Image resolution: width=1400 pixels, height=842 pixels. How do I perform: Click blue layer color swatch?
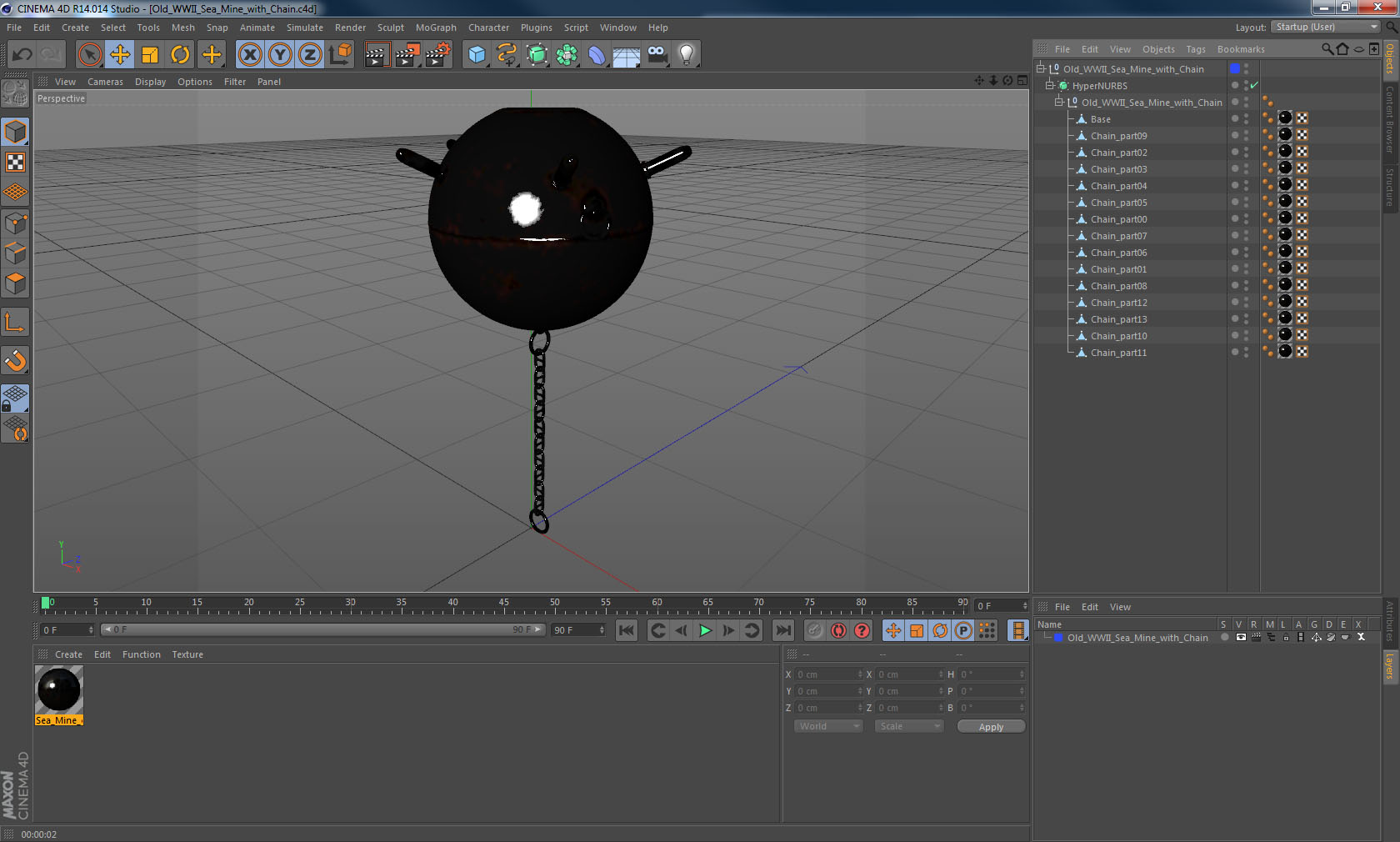click(x=1059, y=638)
